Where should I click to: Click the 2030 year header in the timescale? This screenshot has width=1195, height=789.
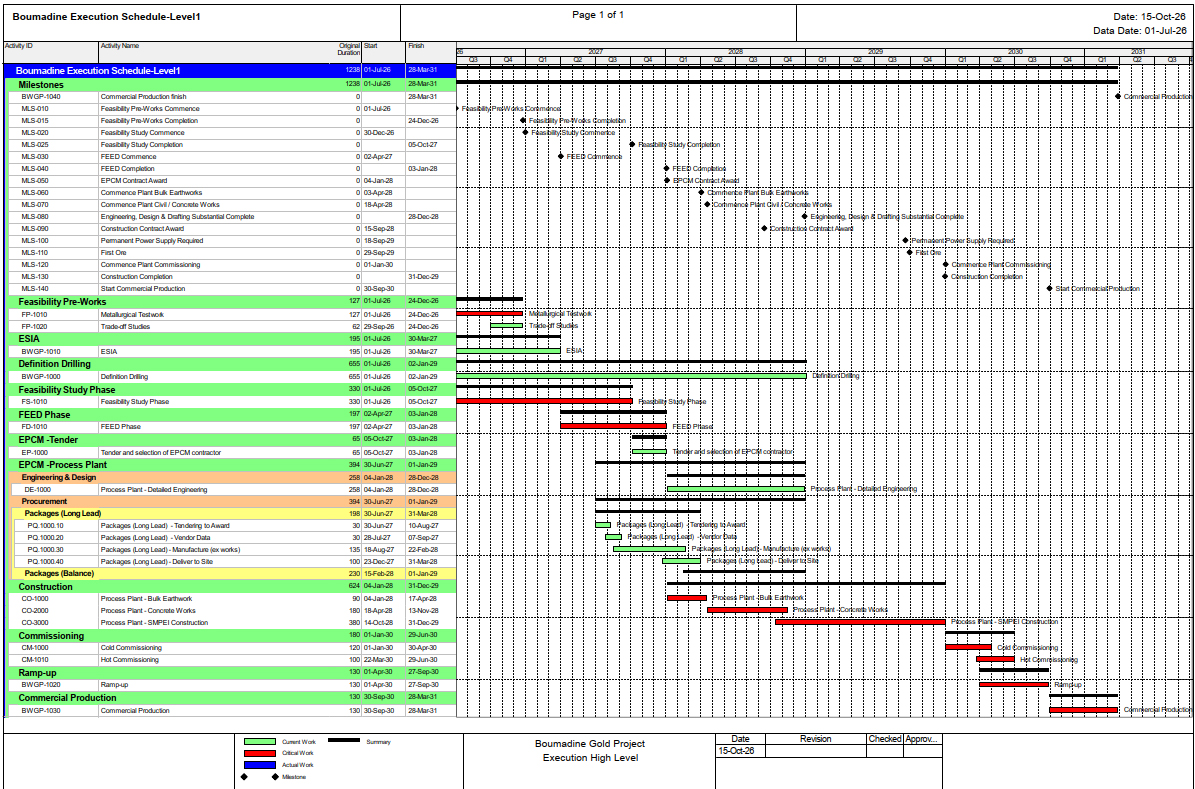tap(1015, 52)
